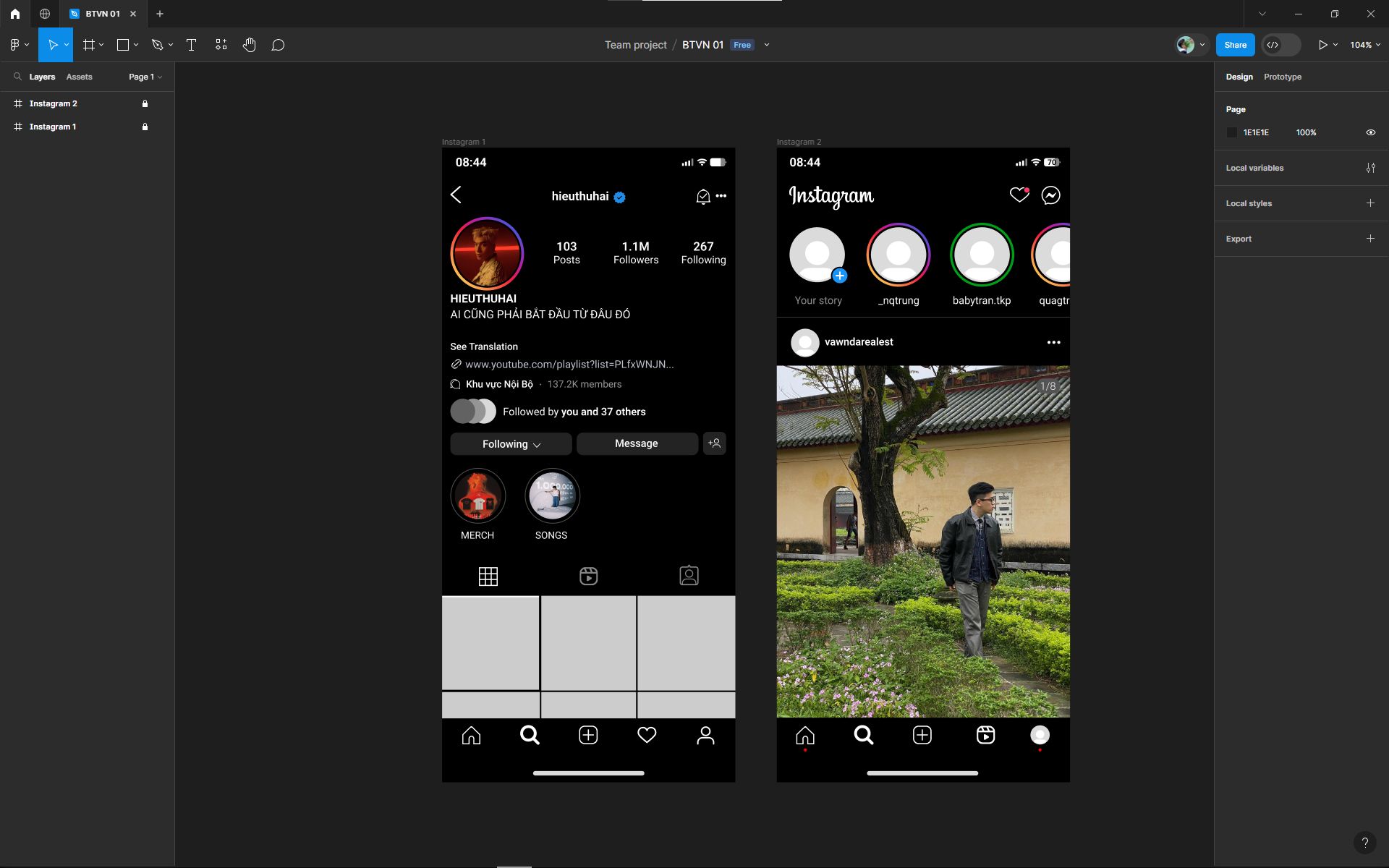Select the Instagram 2 layer in list
This screenshot has height=868, width=1389.
pos(53,103)
